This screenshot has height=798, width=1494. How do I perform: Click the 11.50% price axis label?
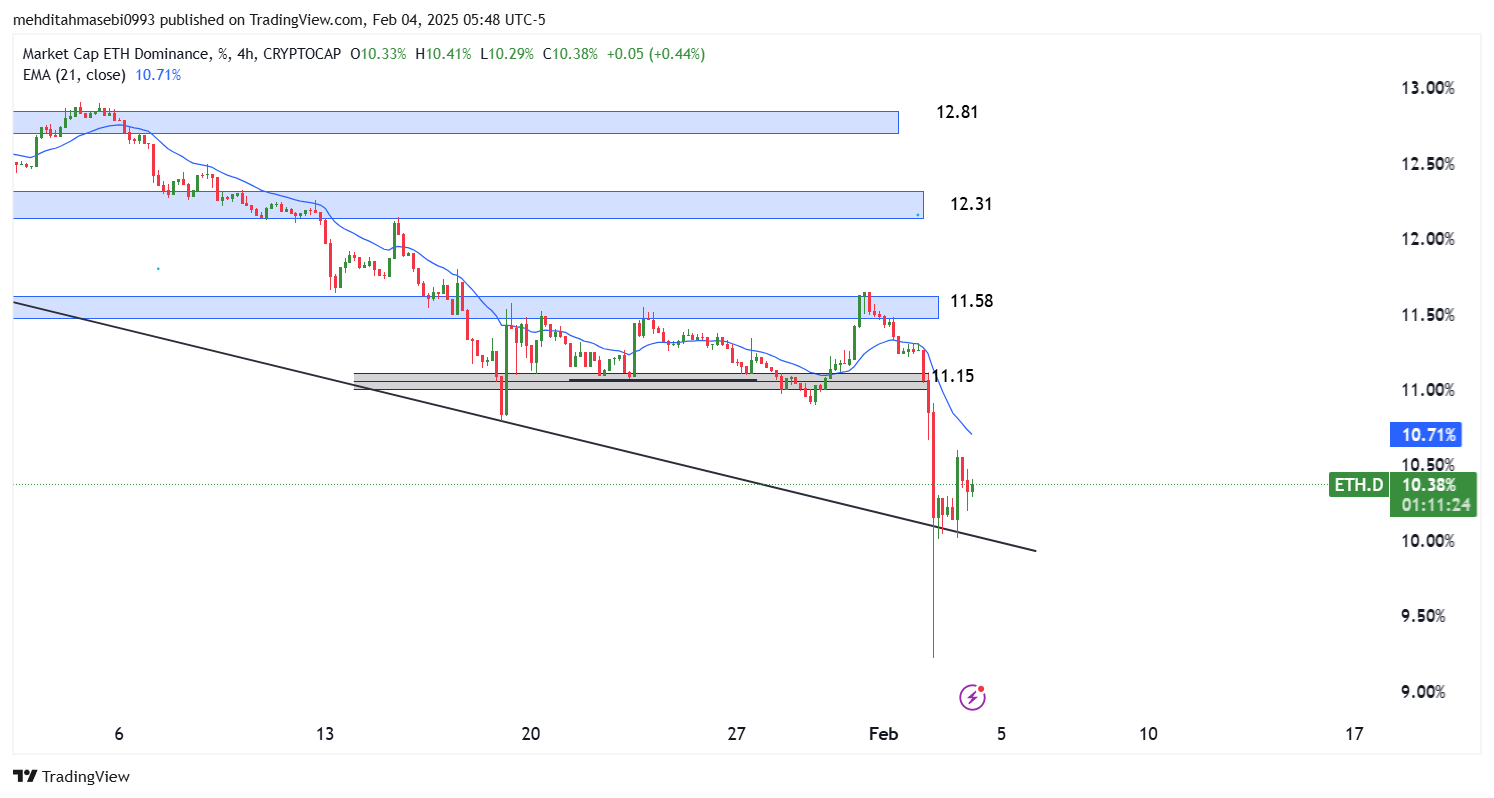pos(1426,315)
